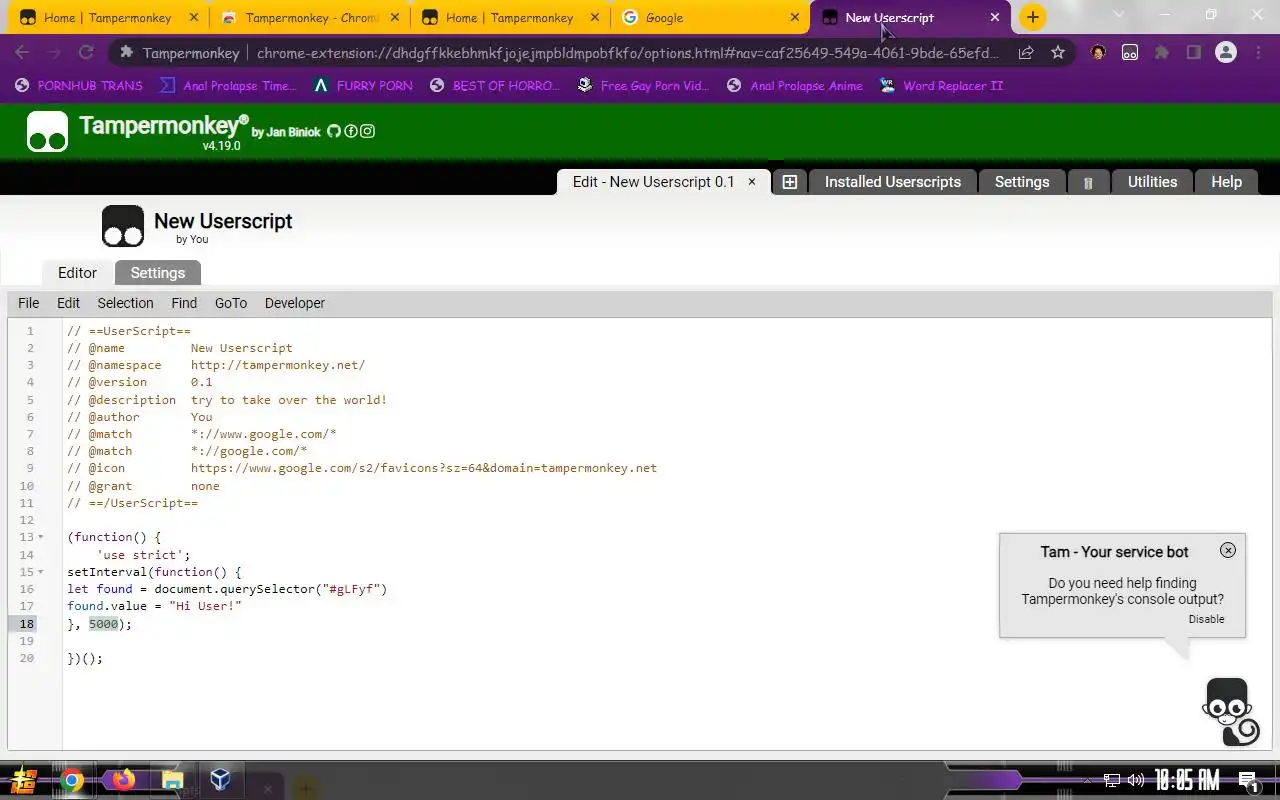Open File Explorer from the taskbar
The width and height of the screenshot is (1280, 800).
[x=172, y=780]
